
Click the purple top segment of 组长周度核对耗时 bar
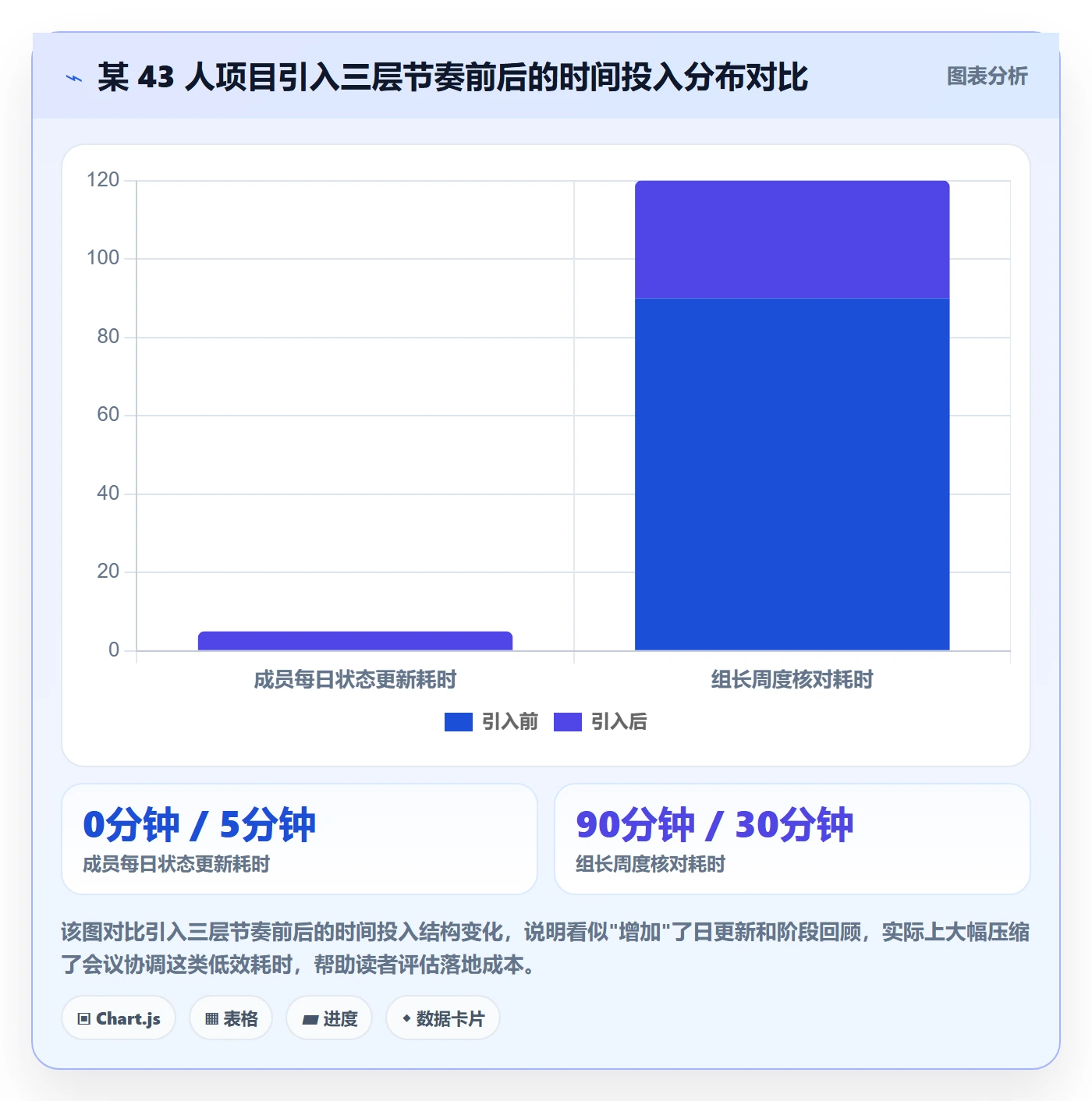(x=792, y=239)
